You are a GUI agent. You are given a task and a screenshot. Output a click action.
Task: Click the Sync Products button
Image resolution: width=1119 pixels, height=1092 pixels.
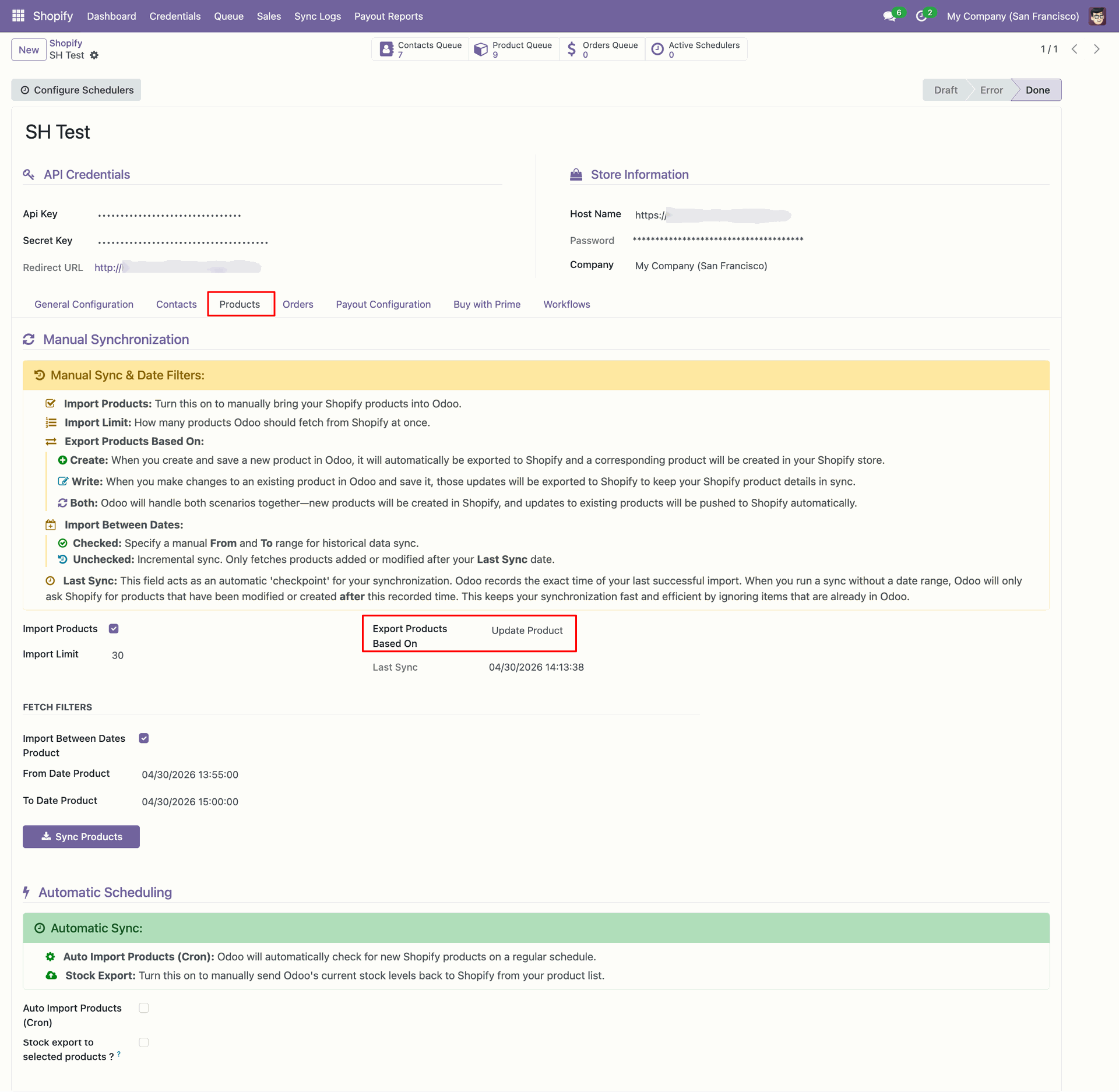coord(81,837)
